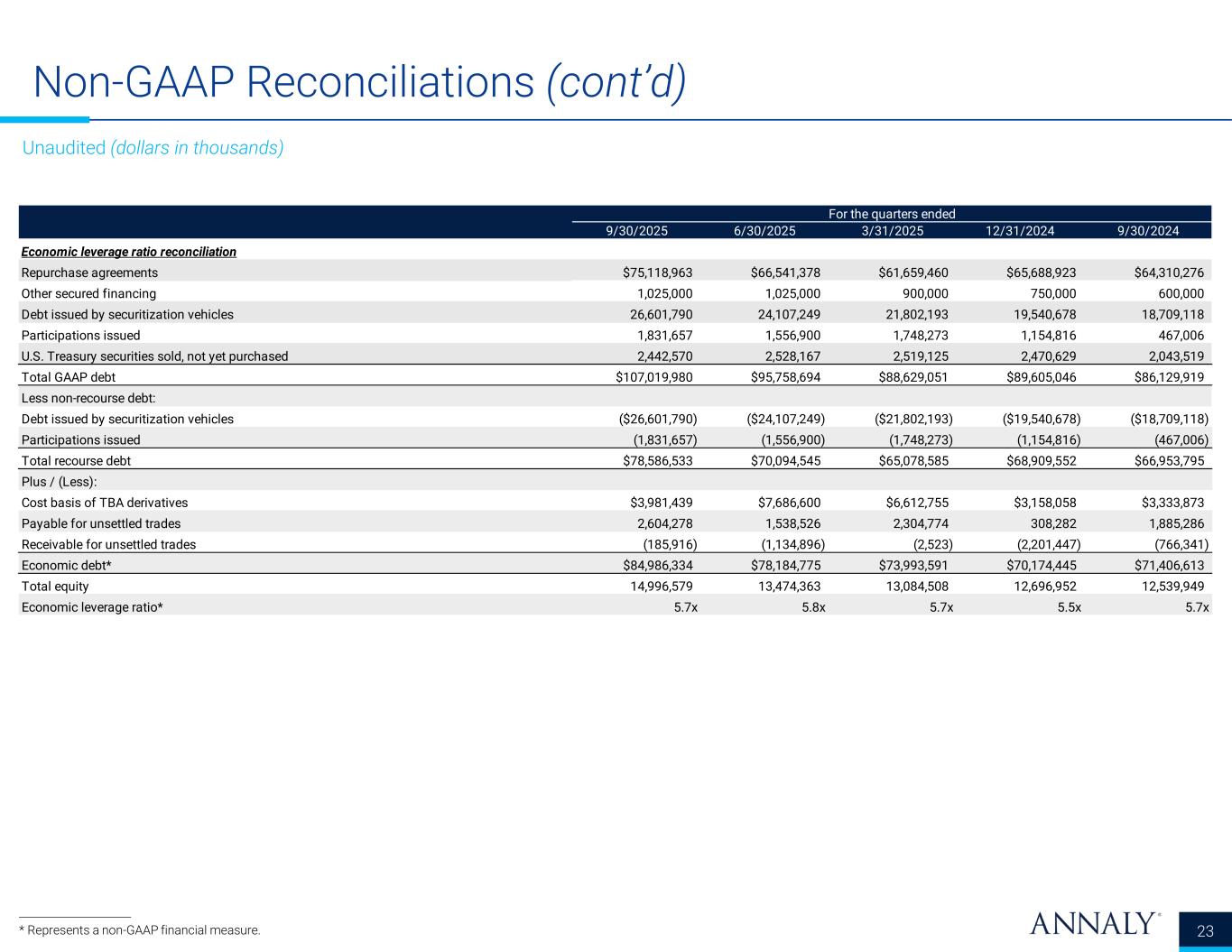Screen dimensions: 1232x952
Task: Click the Other secured financing row label
Action: pos(88,293)
